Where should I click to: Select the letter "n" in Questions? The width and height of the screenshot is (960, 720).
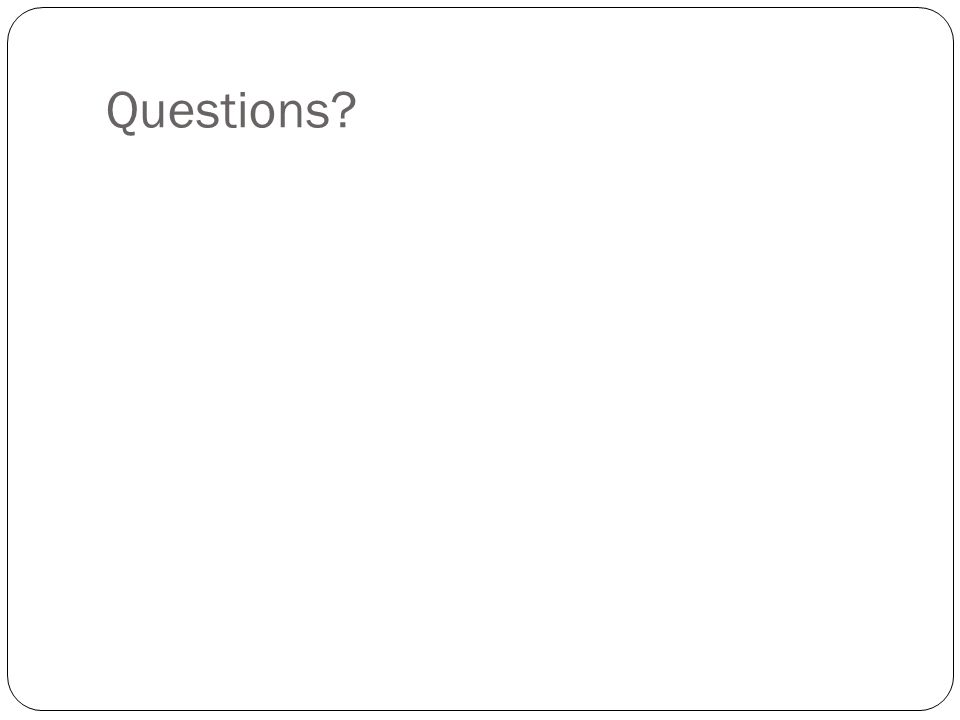tap(291, 115)
